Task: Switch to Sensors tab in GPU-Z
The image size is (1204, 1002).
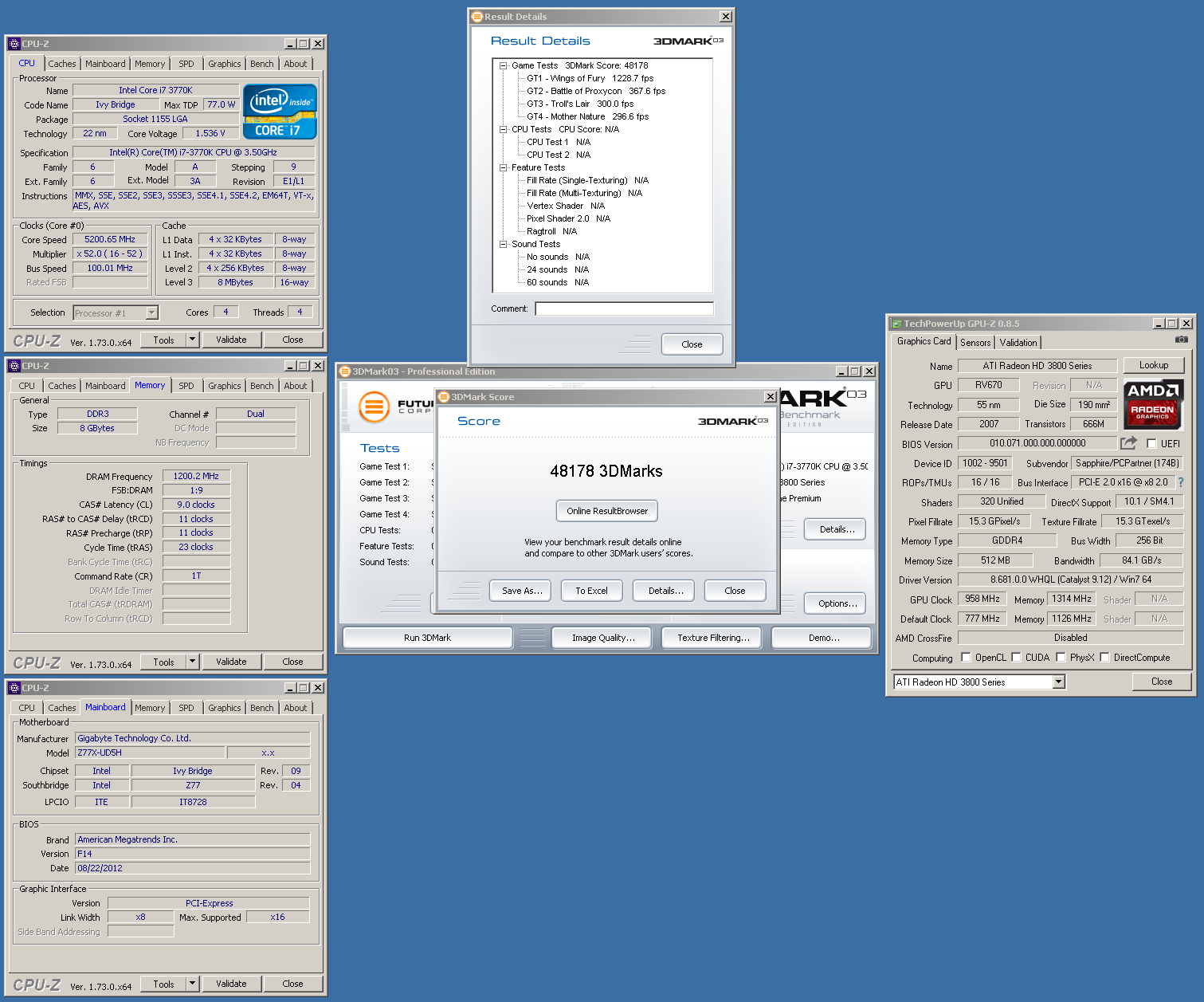Action: point(975,343)
